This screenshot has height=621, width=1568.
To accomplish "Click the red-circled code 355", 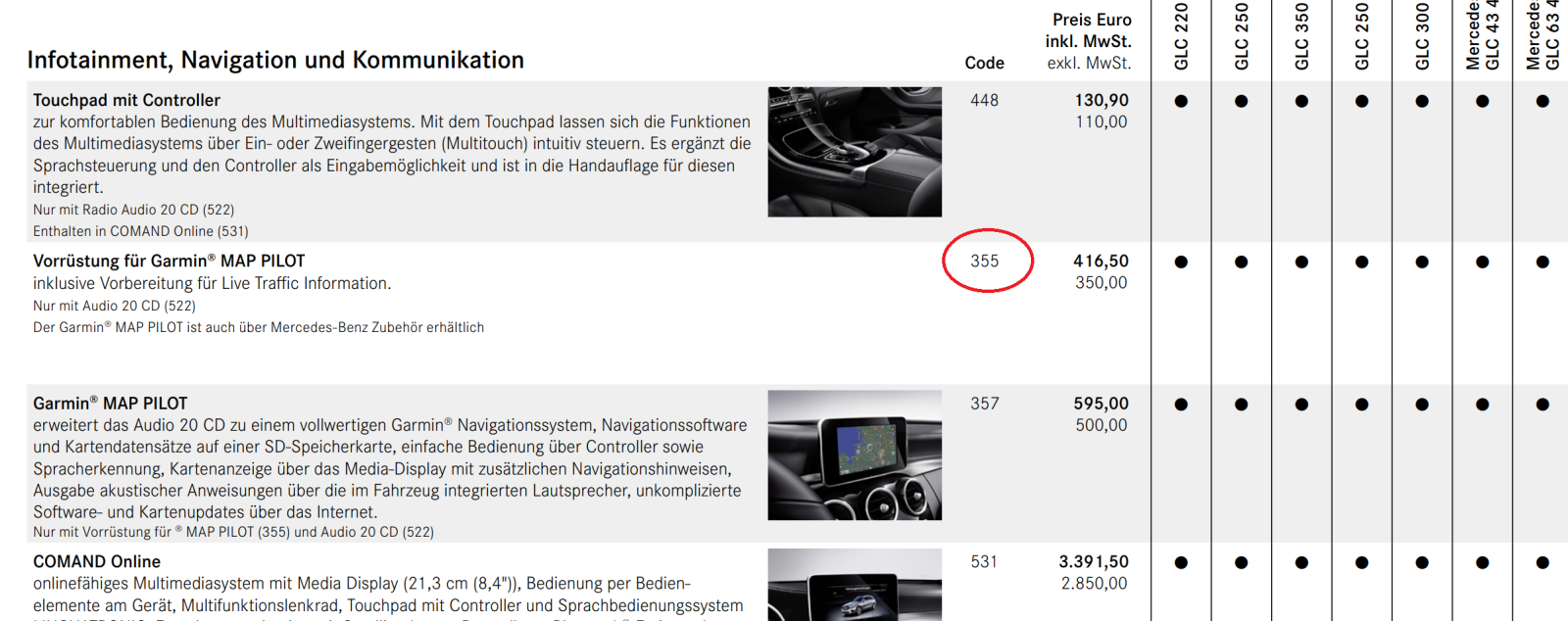I will [x=985, y=262].
